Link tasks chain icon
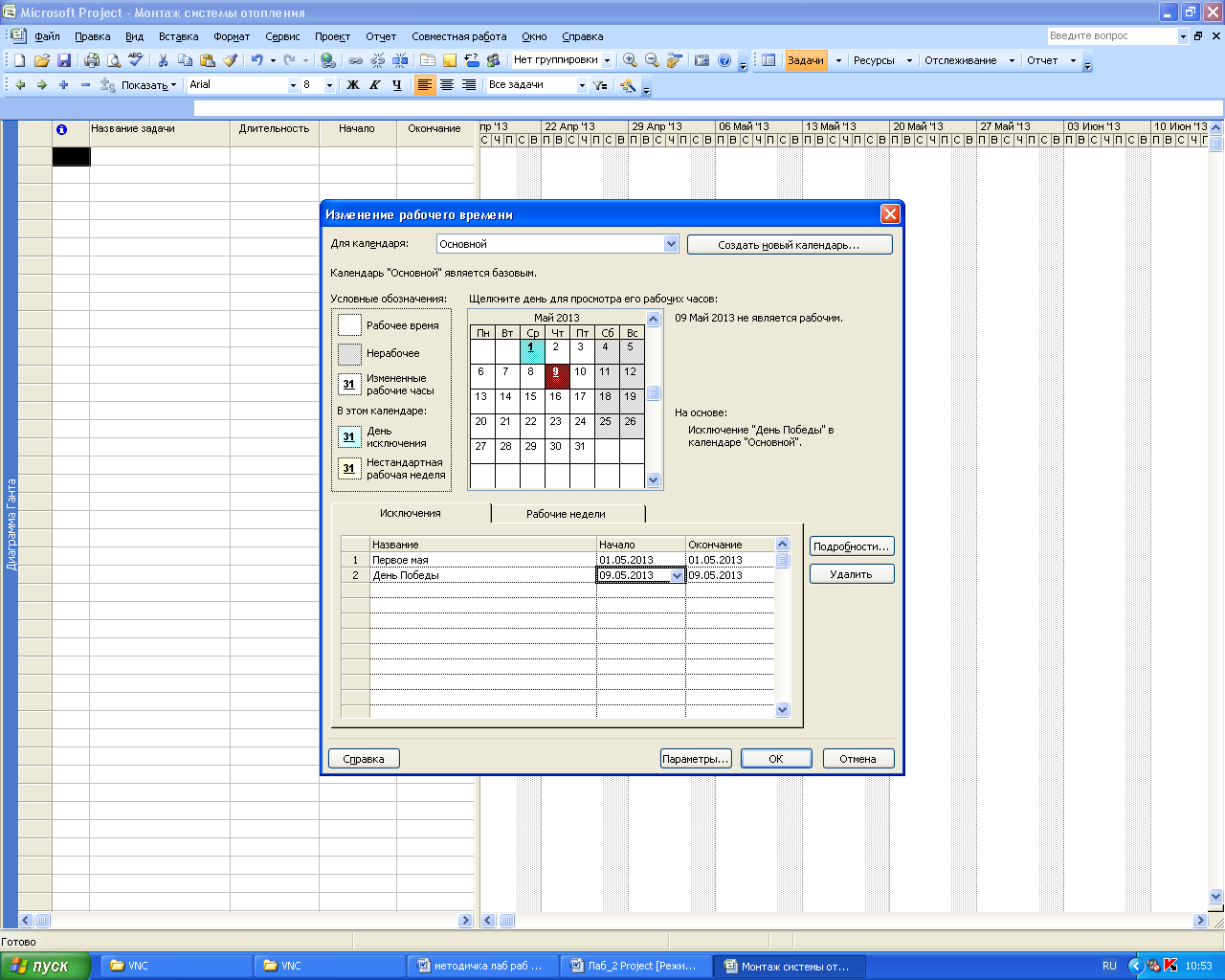The width and height of the screenshot is (1225, 980). (x=355, y=60)
